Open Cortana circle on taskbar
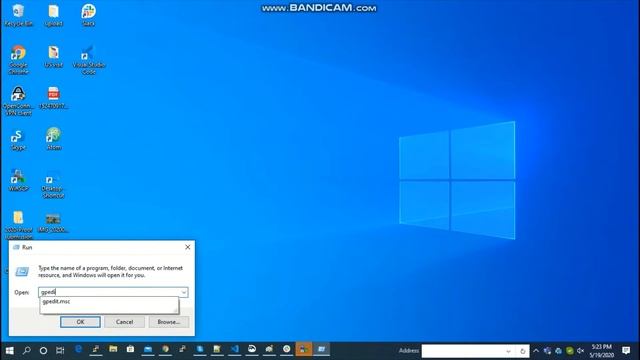The height and width of the screenshot is (360, 640). (43, 350)
